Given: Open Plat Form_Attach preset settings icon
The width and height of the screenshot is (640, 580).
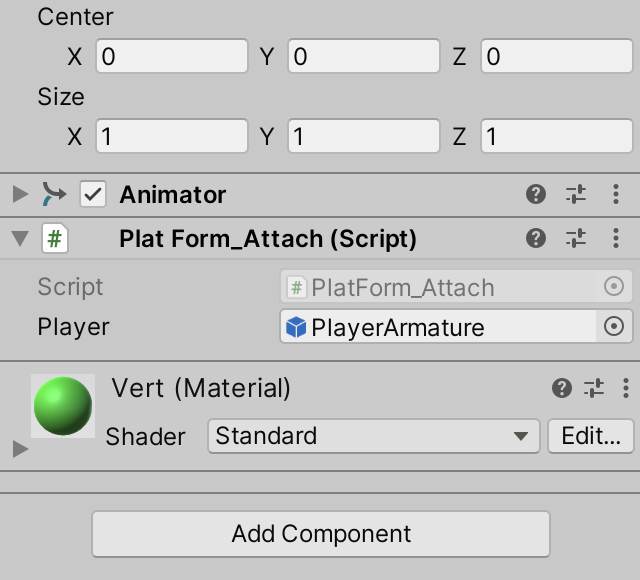Looking at the screenshot, I should 575,238.
